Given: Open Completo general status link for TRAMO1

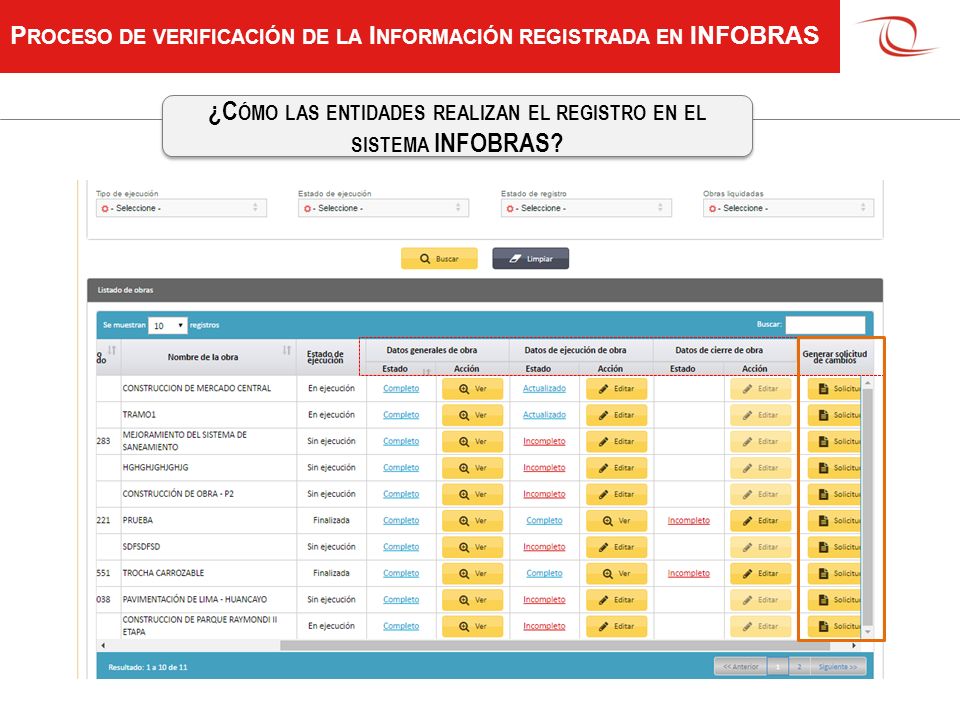Looking at the screenshot, I should (401, 415).
